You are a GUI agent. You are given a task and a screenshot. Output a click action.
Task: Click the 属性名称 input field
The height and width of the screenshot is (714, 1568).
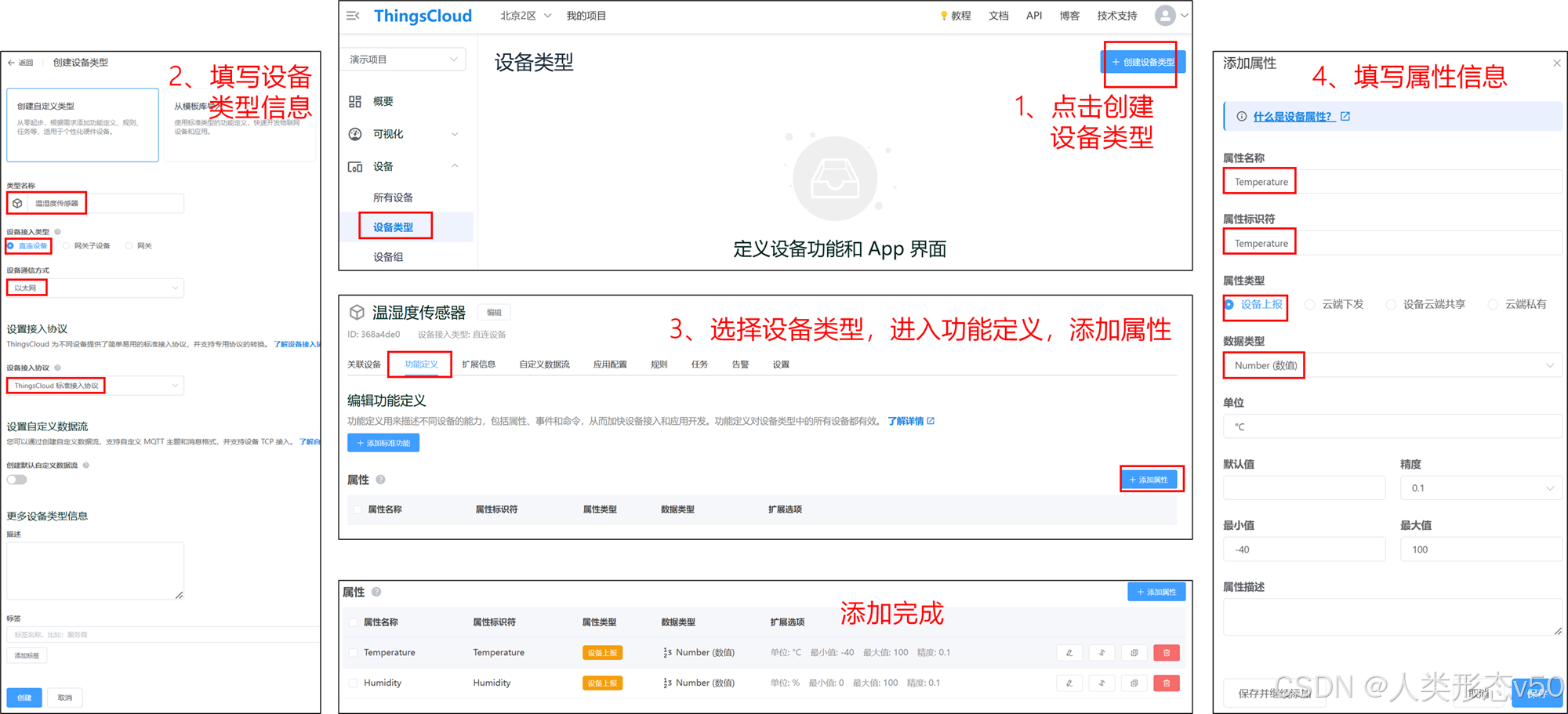tap(1392, 182)
